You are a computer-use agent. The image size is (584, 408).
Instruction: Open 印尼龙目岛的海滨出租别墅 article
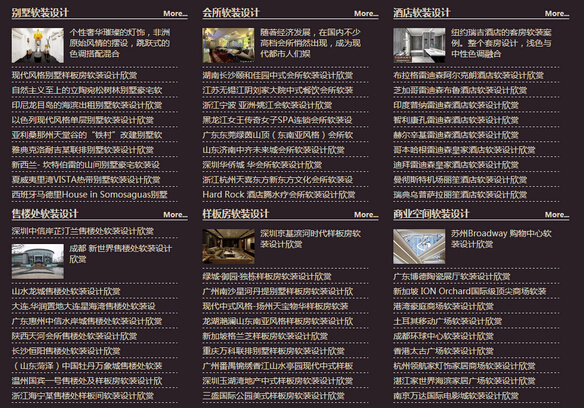[x=87, y=105]
